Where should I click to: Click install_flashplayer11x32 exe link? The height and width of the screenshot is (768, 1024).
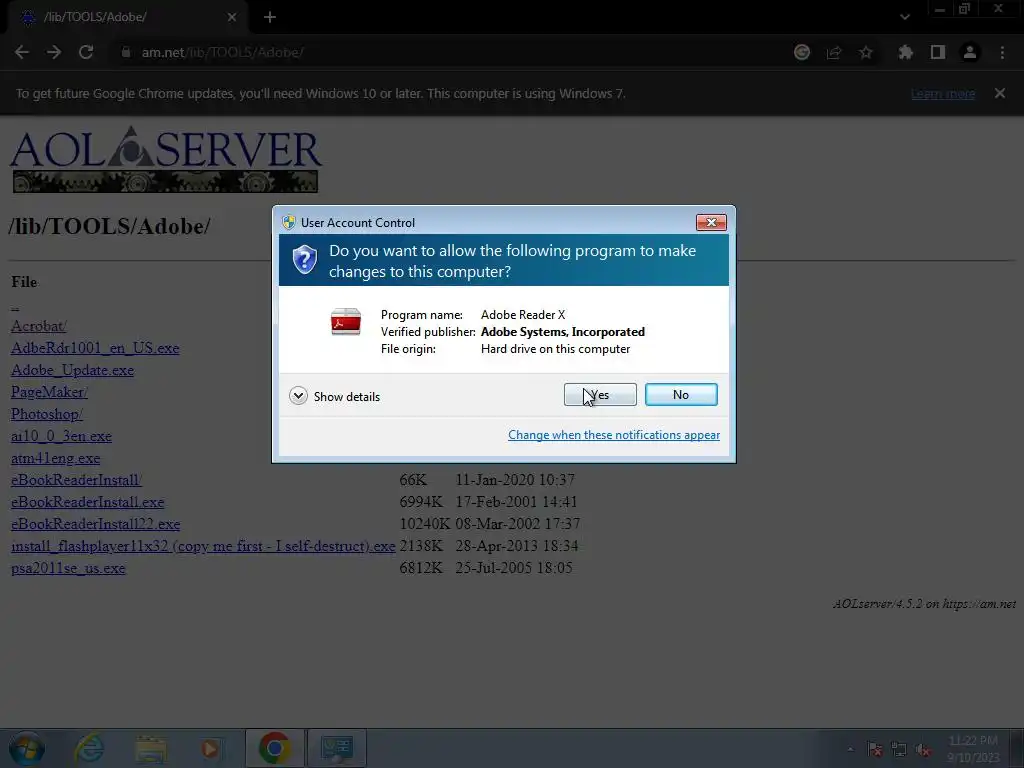(203, 546)
